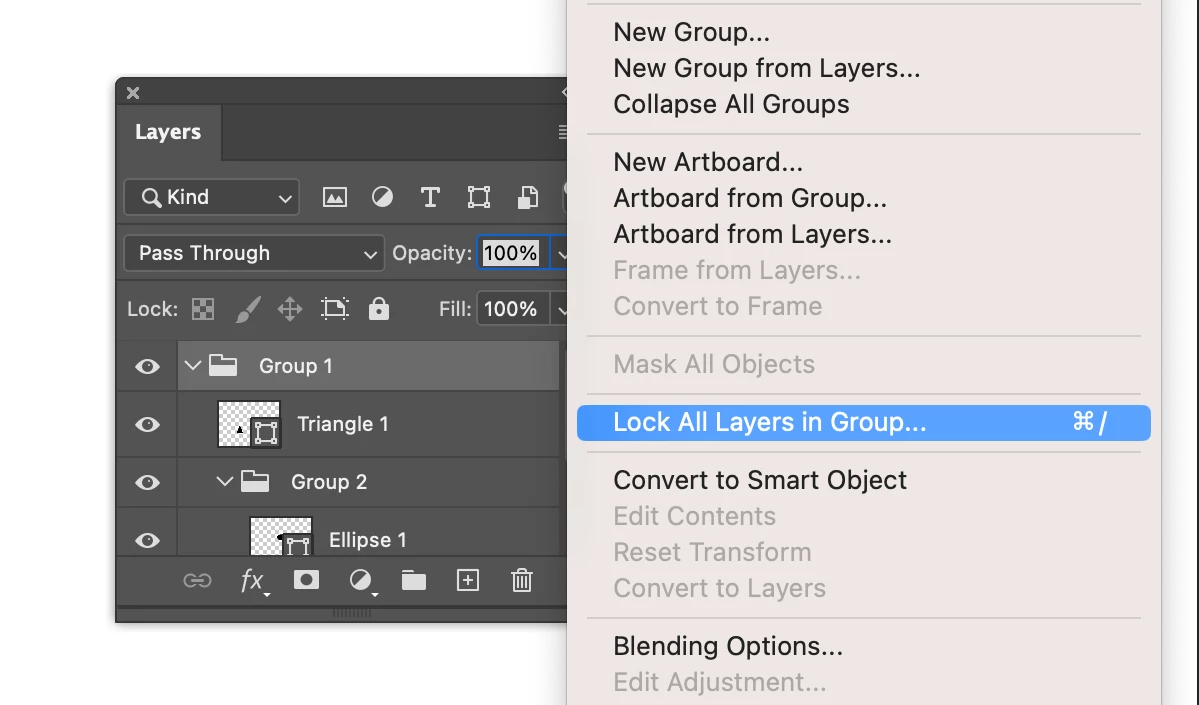The height and width of the screenshot is (705, 1199).
Task: Prevent auto-nesting in artboards lock icon
Action: click(335, 309)
